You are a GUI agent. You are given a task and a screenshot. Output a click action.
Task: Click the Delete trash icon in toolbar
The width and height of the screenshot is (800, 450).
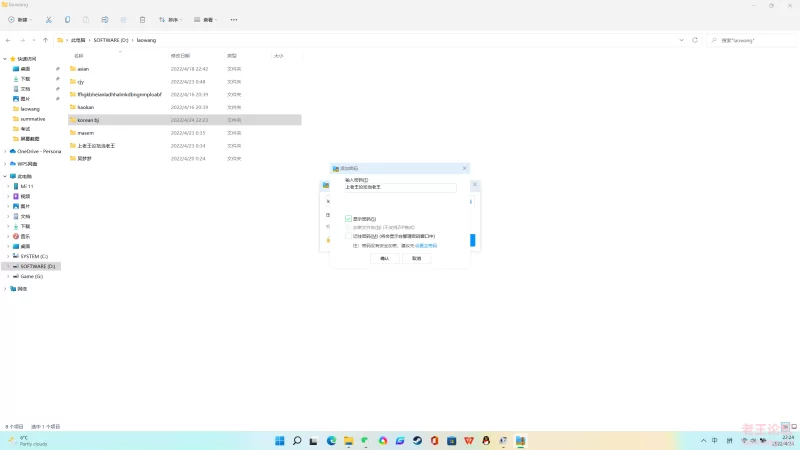[142, 19]
